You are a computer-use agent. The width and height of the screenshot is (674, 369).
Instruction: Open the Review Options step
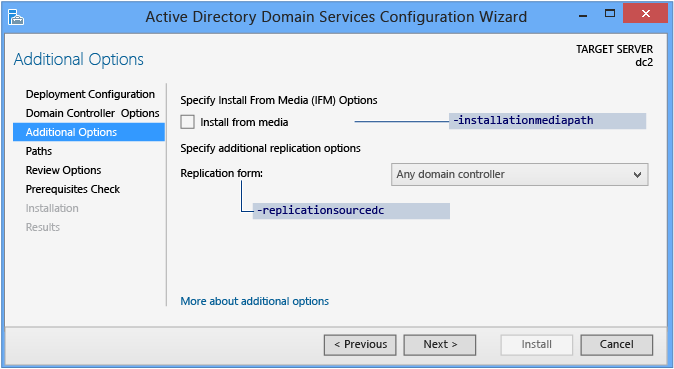pos(63,170)
